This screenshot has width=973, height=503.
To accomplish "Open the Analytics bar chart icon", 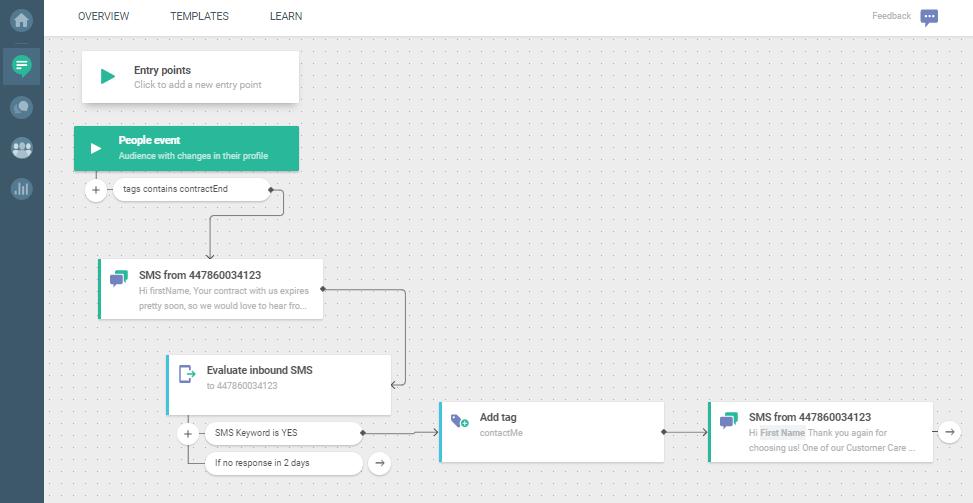I will (21, 188).
